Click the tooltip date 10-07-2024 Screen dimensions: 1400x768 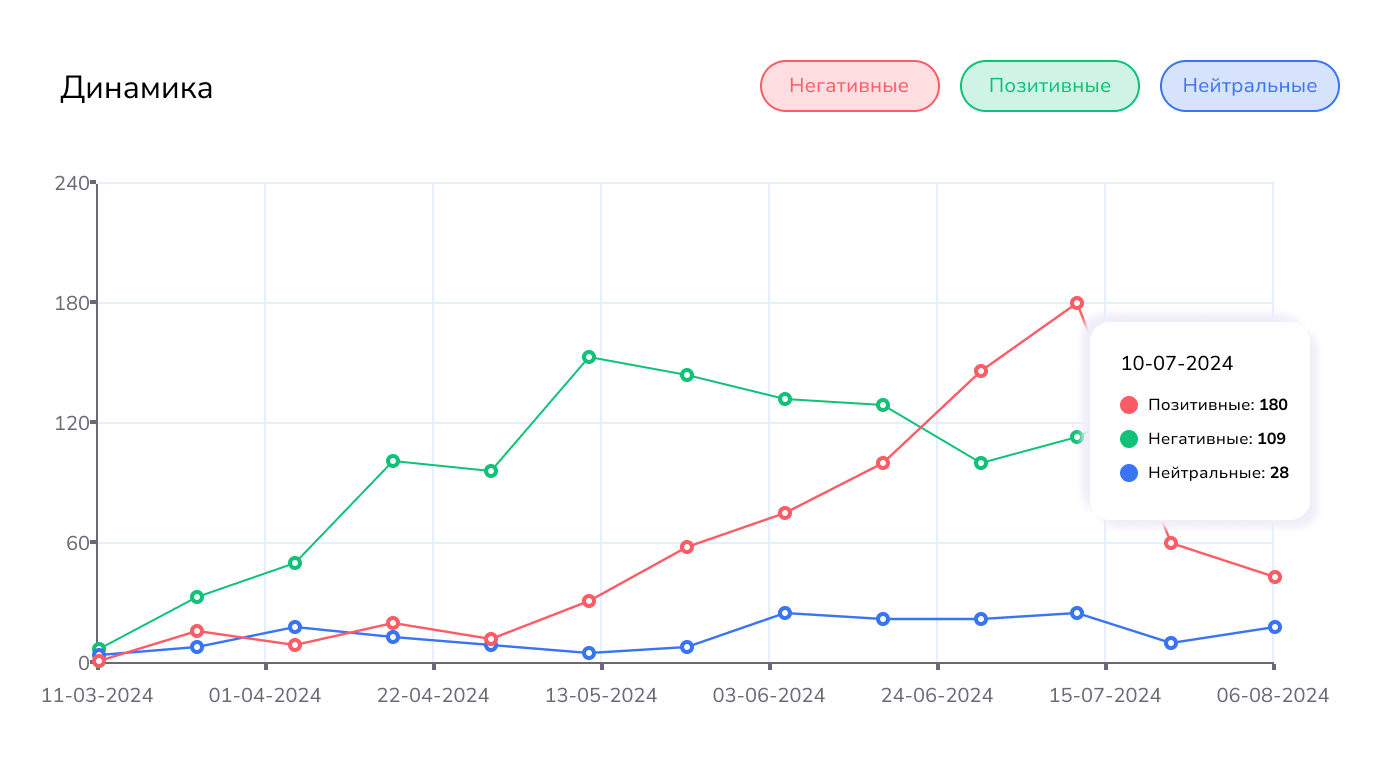pyautogui.click(x=1177, y=363)
